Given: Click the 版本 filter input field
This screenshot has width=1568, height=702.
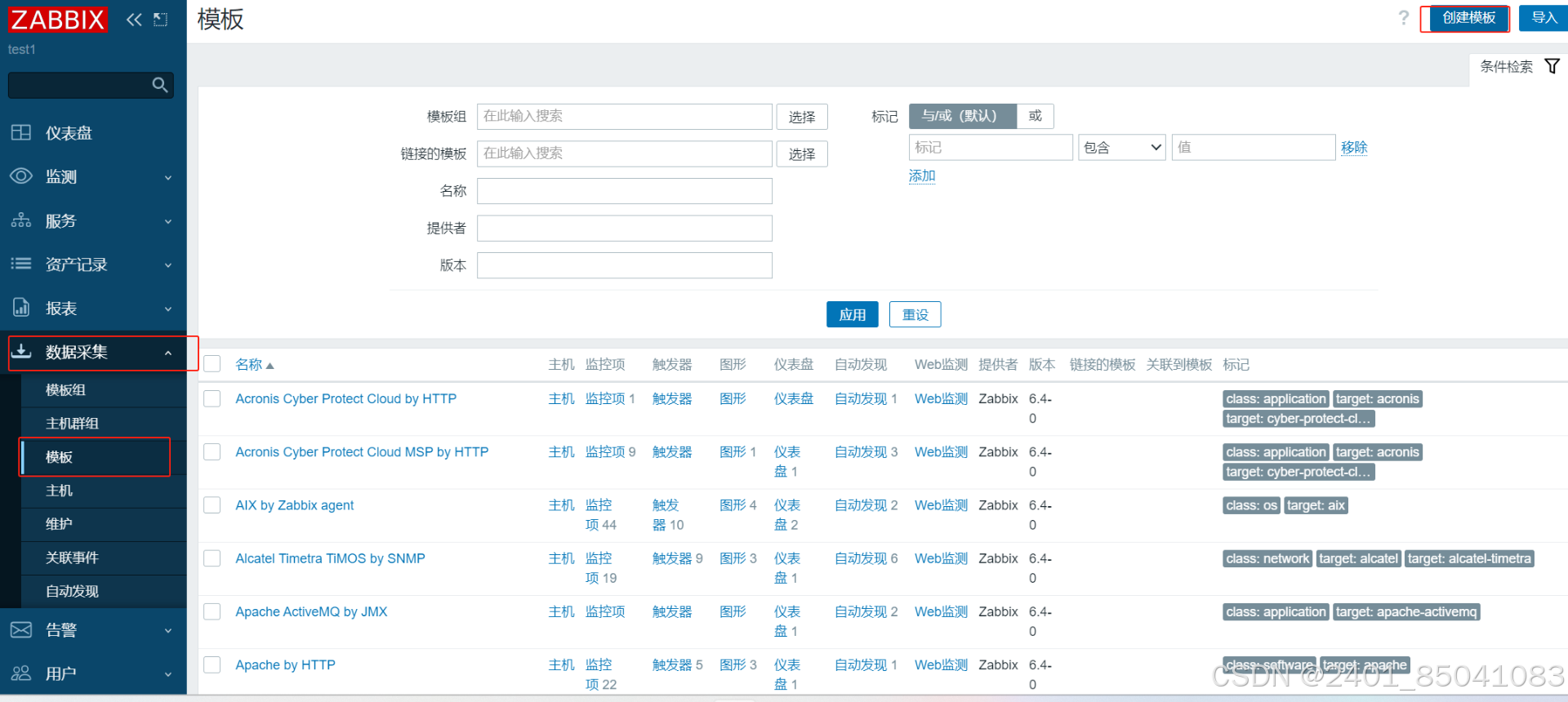Looking at the screenshot, I should (x=625, y=265).
